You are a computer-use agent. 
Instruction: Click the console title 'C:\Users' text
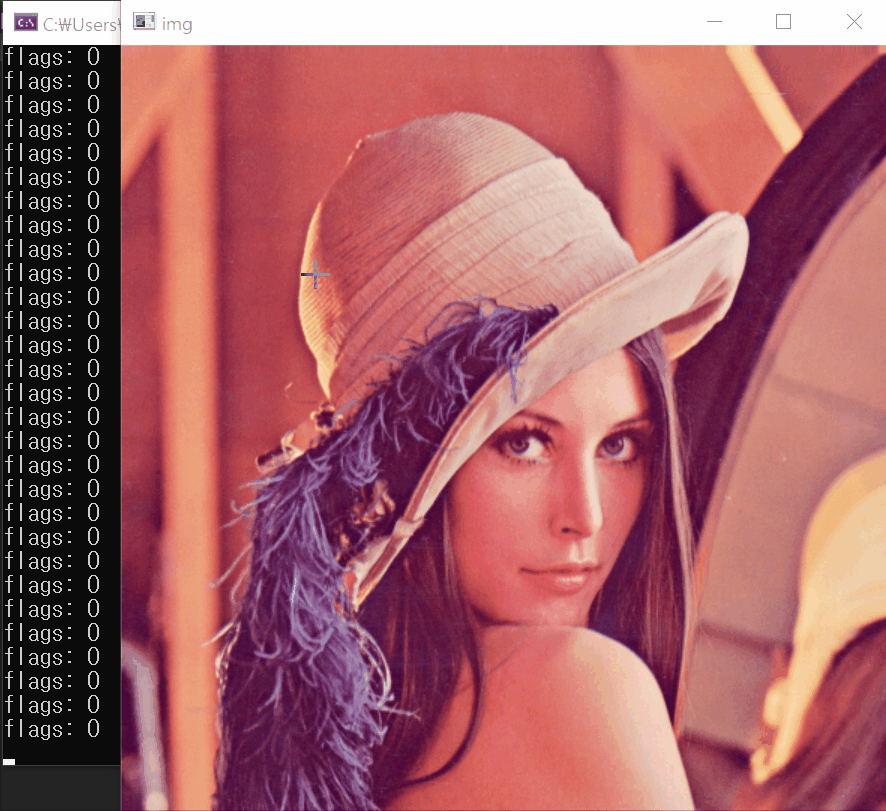pos(80,25)
